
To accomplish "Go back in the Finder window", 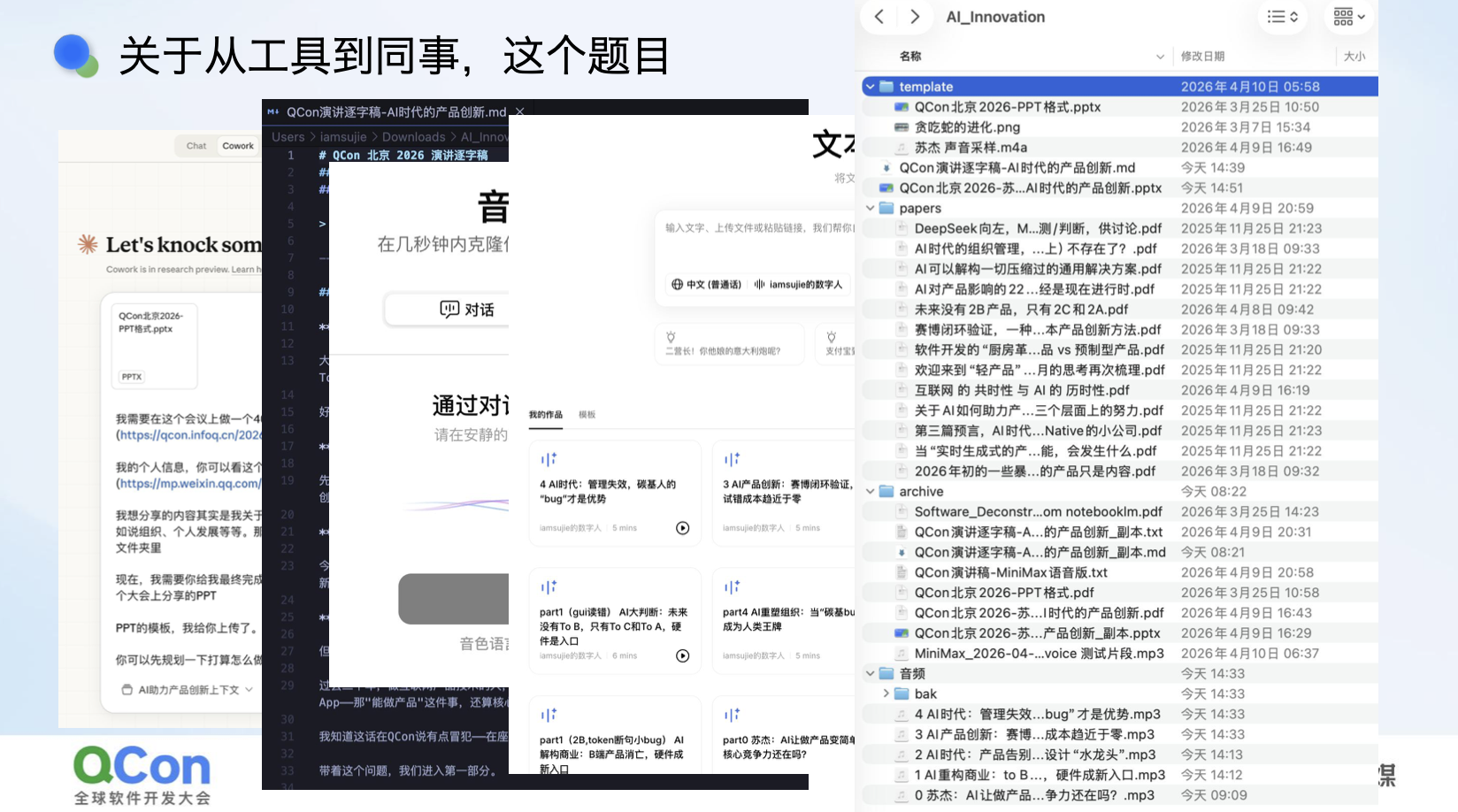I will coord(879,17).
